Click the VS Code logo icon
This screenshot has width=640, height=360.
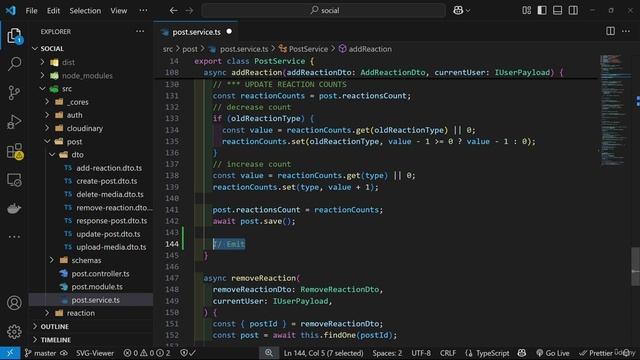click(11, 10)
